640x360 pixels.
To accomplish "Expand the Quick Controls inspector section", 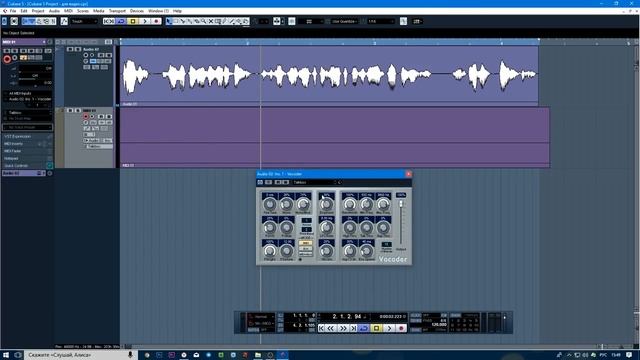I will (27, 166).
